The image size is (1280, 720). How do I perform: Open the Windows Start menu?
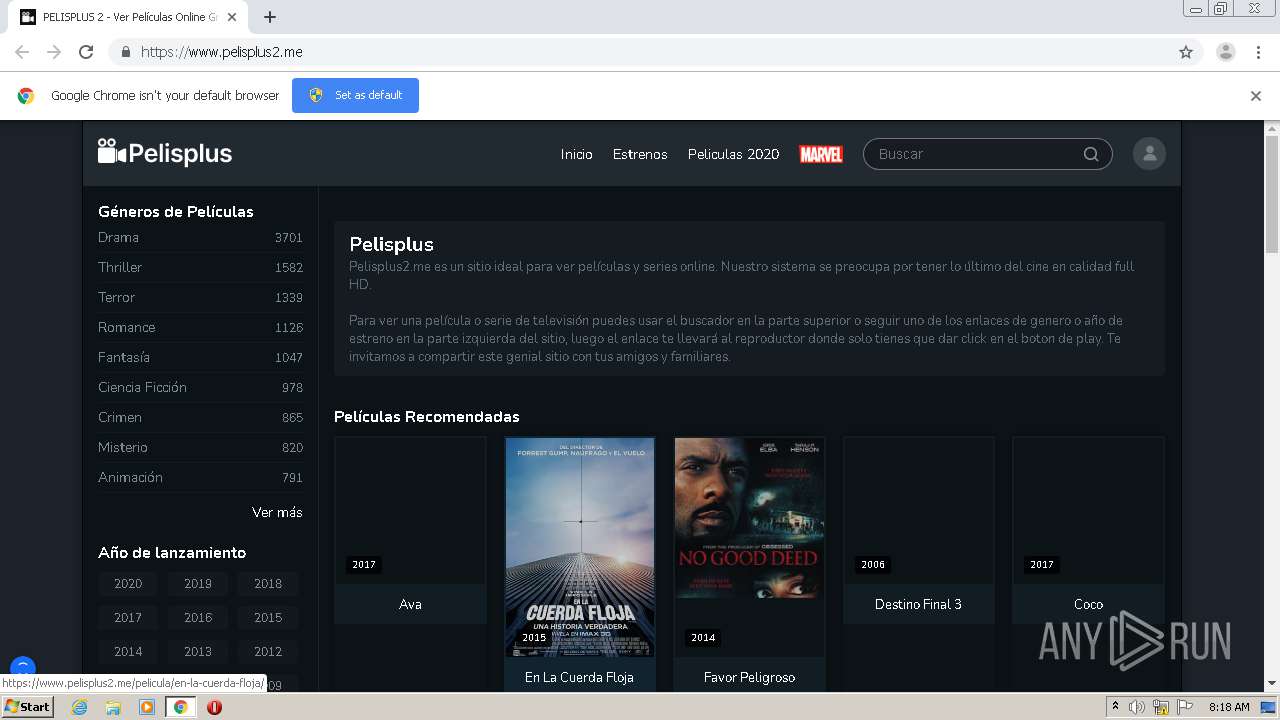pyautogui.click(x=28, y=707)
